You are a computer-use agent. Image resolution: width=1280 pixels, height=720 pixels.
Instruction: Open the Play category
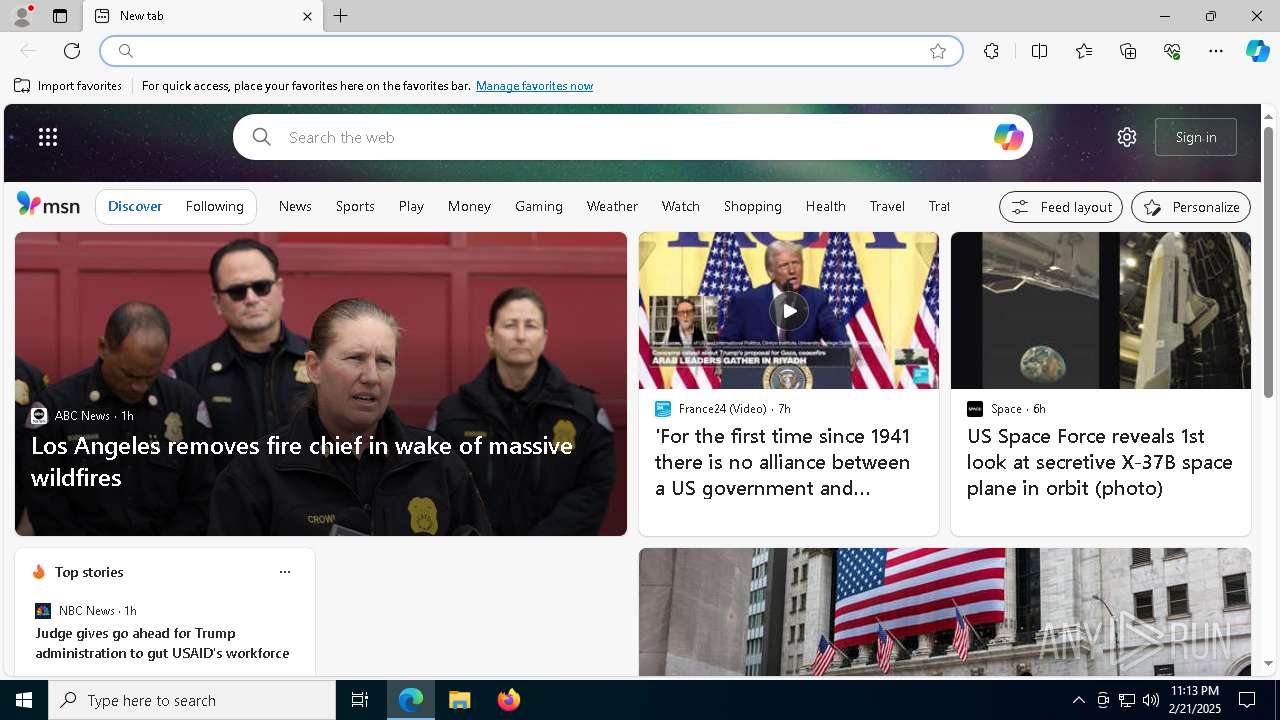[411, 206]
